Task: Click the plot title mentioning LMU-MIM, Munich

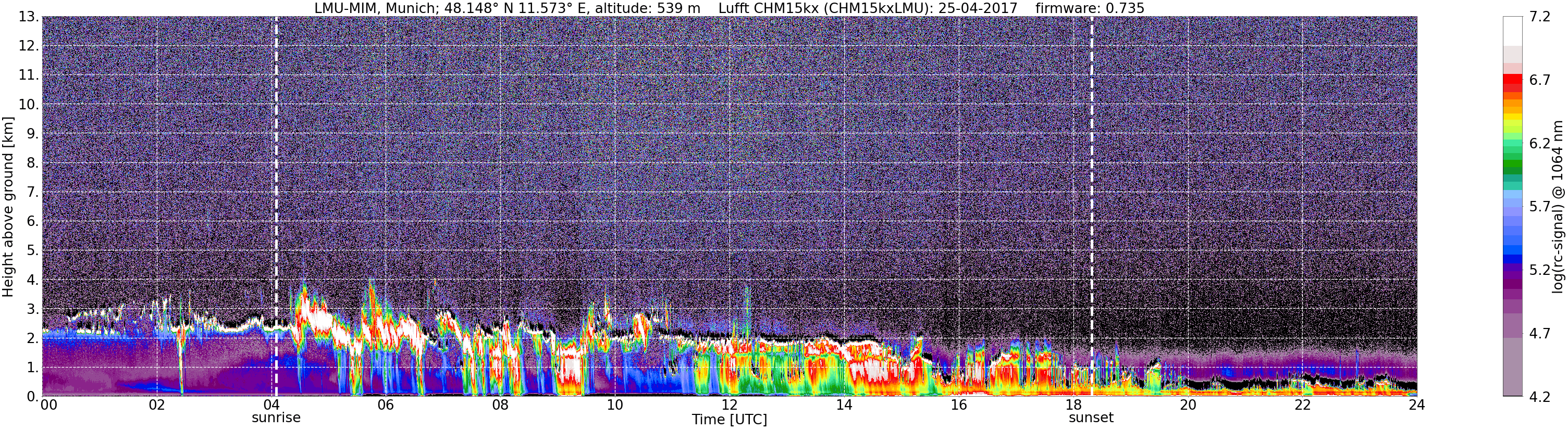Action: pos(729,8)
